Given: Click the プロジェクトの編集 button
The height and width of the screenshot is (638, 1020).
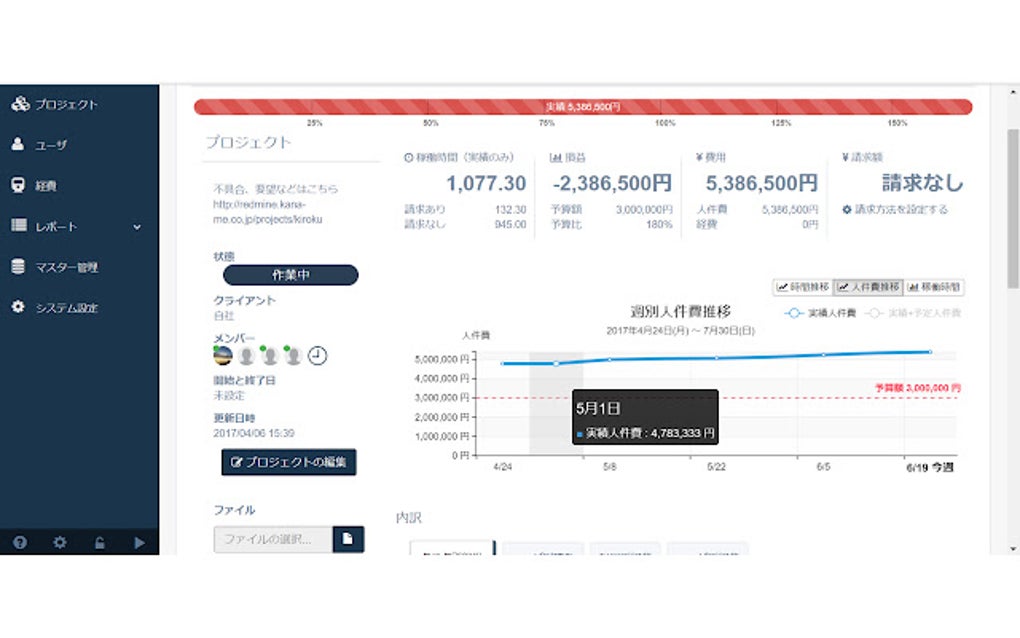Looking at the screenshot, I should coord(288,462).
